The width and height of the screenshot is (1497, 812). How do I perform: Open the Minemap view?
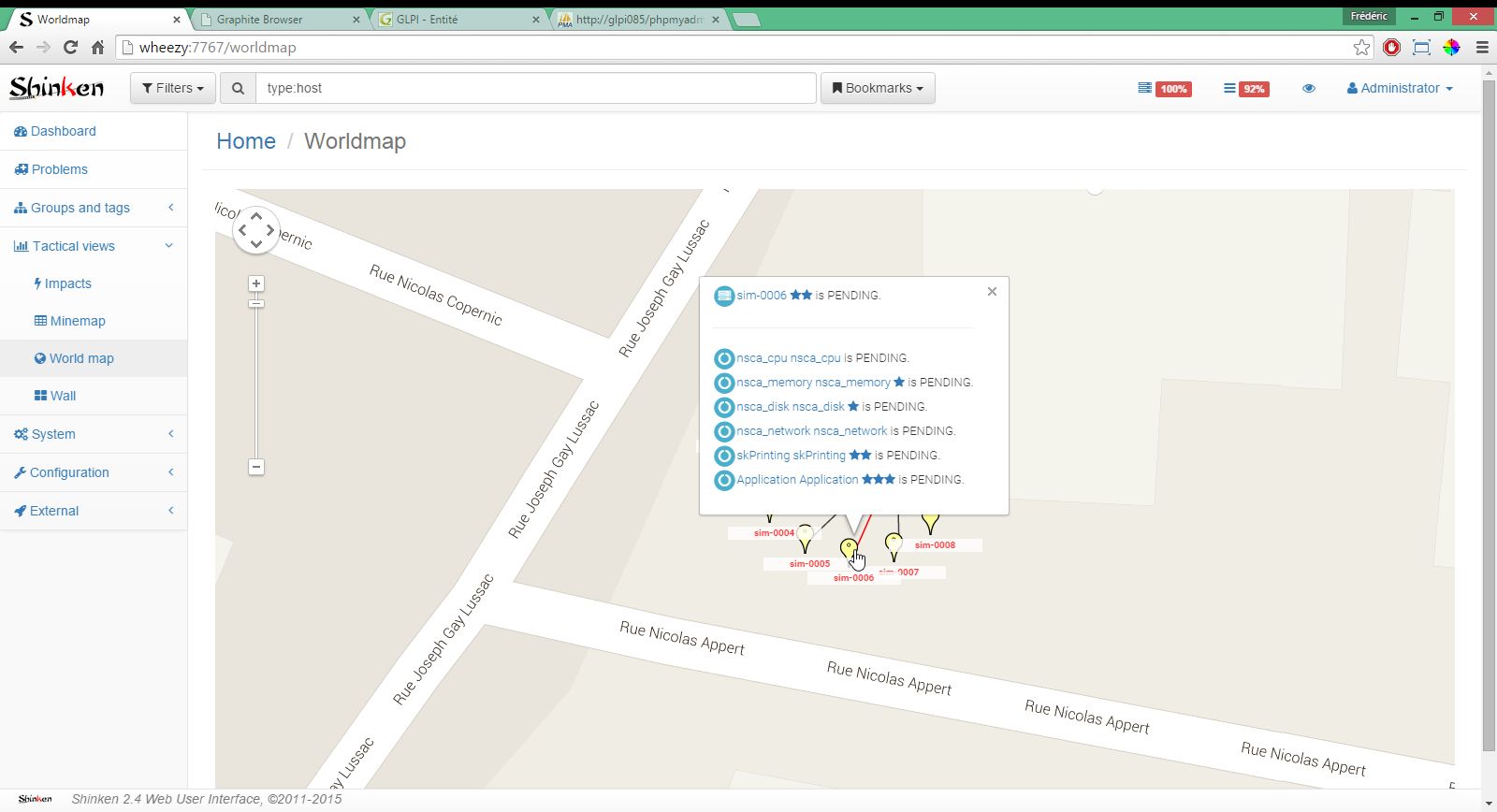coord(94,321)
